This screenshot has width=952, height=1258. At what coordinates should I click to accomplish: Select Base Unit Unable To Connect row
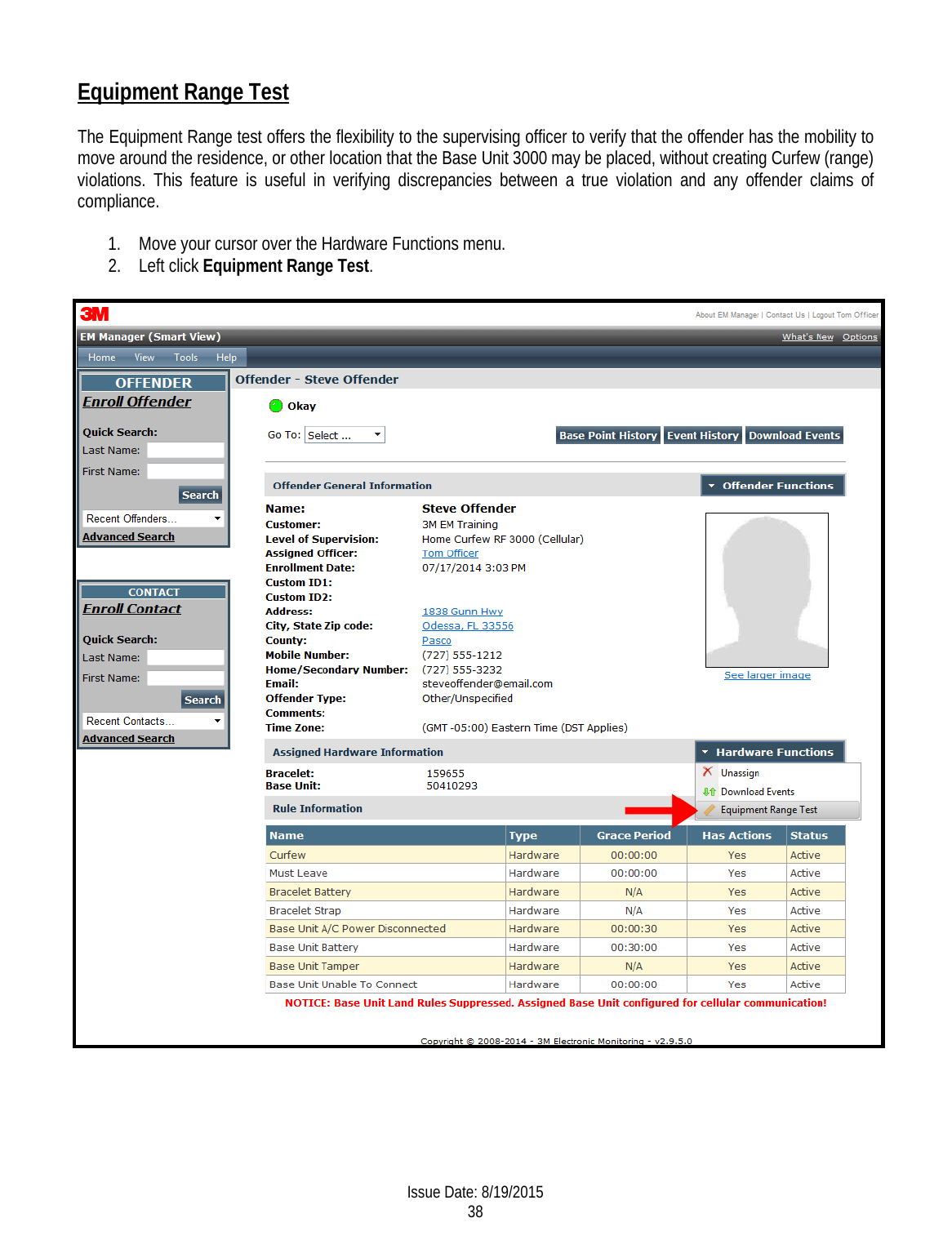click(555, 985)
